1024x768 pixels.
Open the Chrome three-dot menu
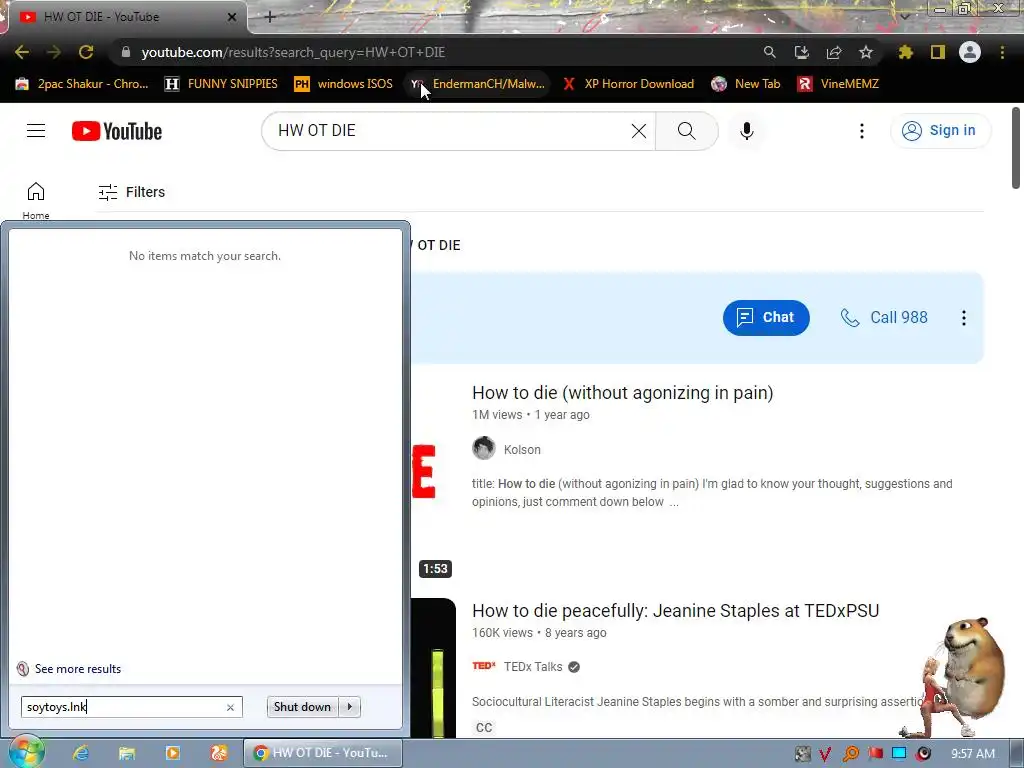pyautogui.click(x=1002, y=52)
